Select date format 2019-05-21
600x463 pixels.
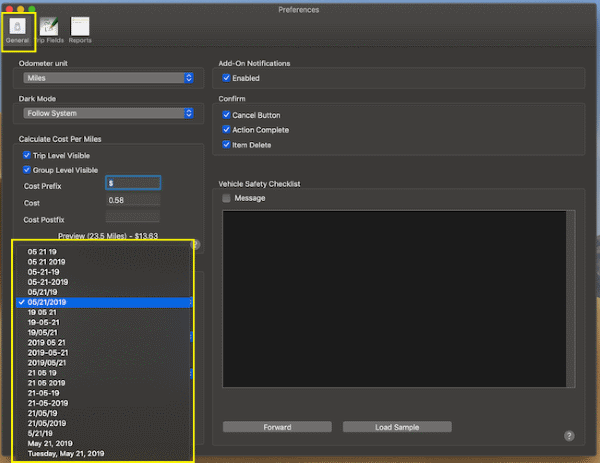click(48, 352)
